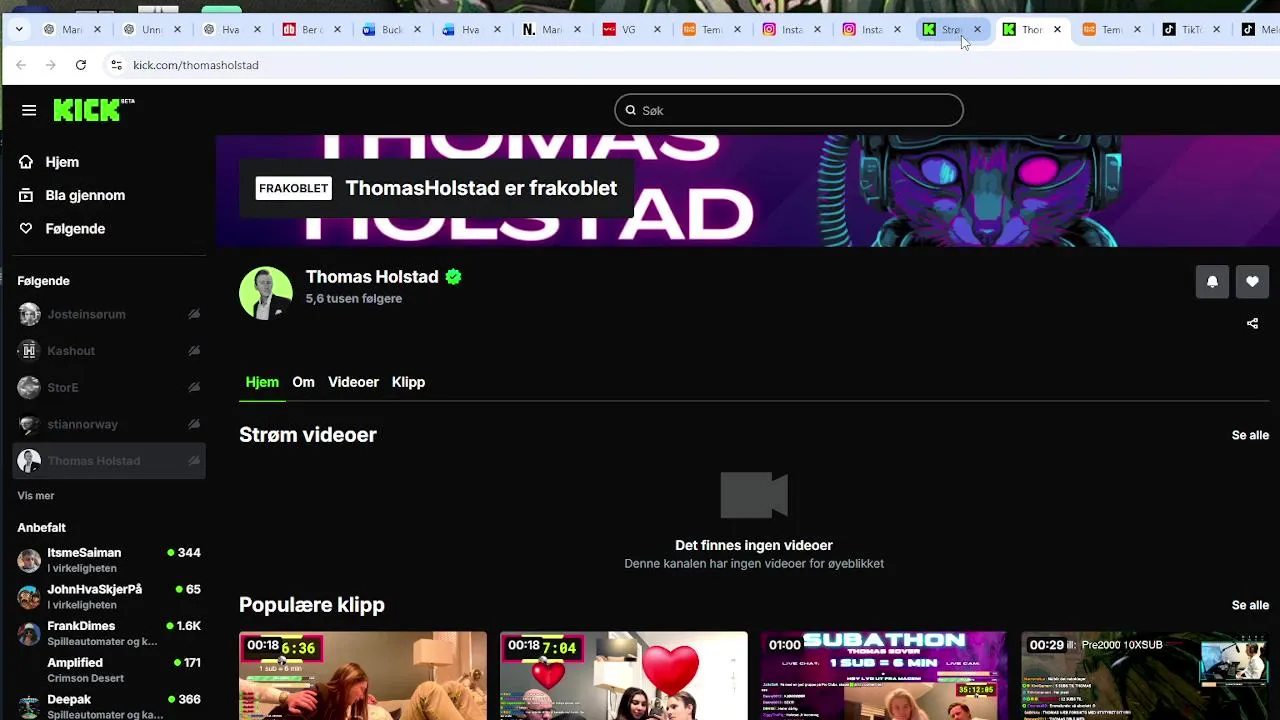Viewport: 1280px width, 720px height.
Task: Click the site info icon in address bar
Action: click(x=116, y=65)
